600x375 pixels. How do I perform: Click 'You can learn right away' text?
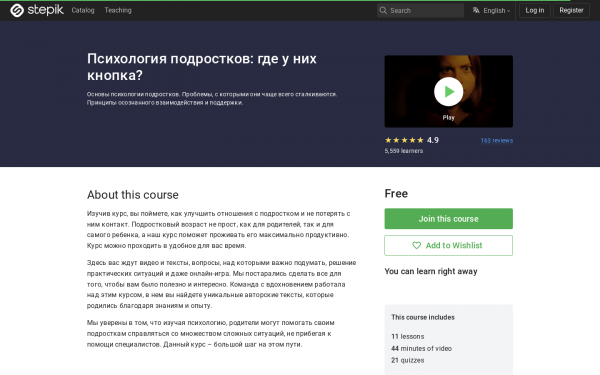pyautogui.click(x=431, y=271)
